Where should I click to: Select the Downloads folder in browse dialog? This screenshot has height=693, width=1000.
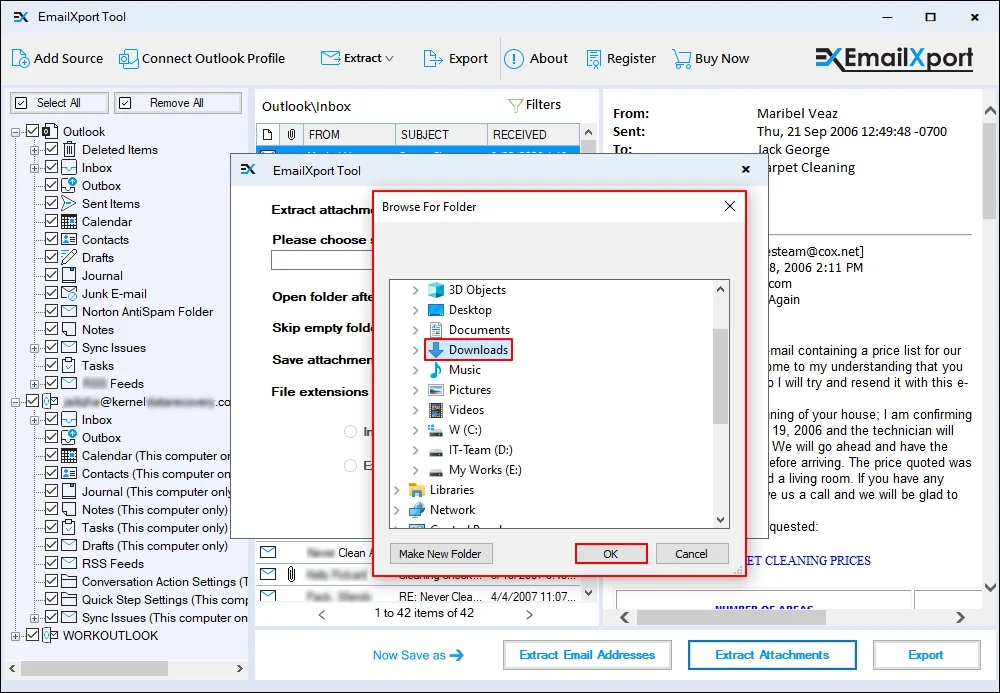tap(477, 350)
